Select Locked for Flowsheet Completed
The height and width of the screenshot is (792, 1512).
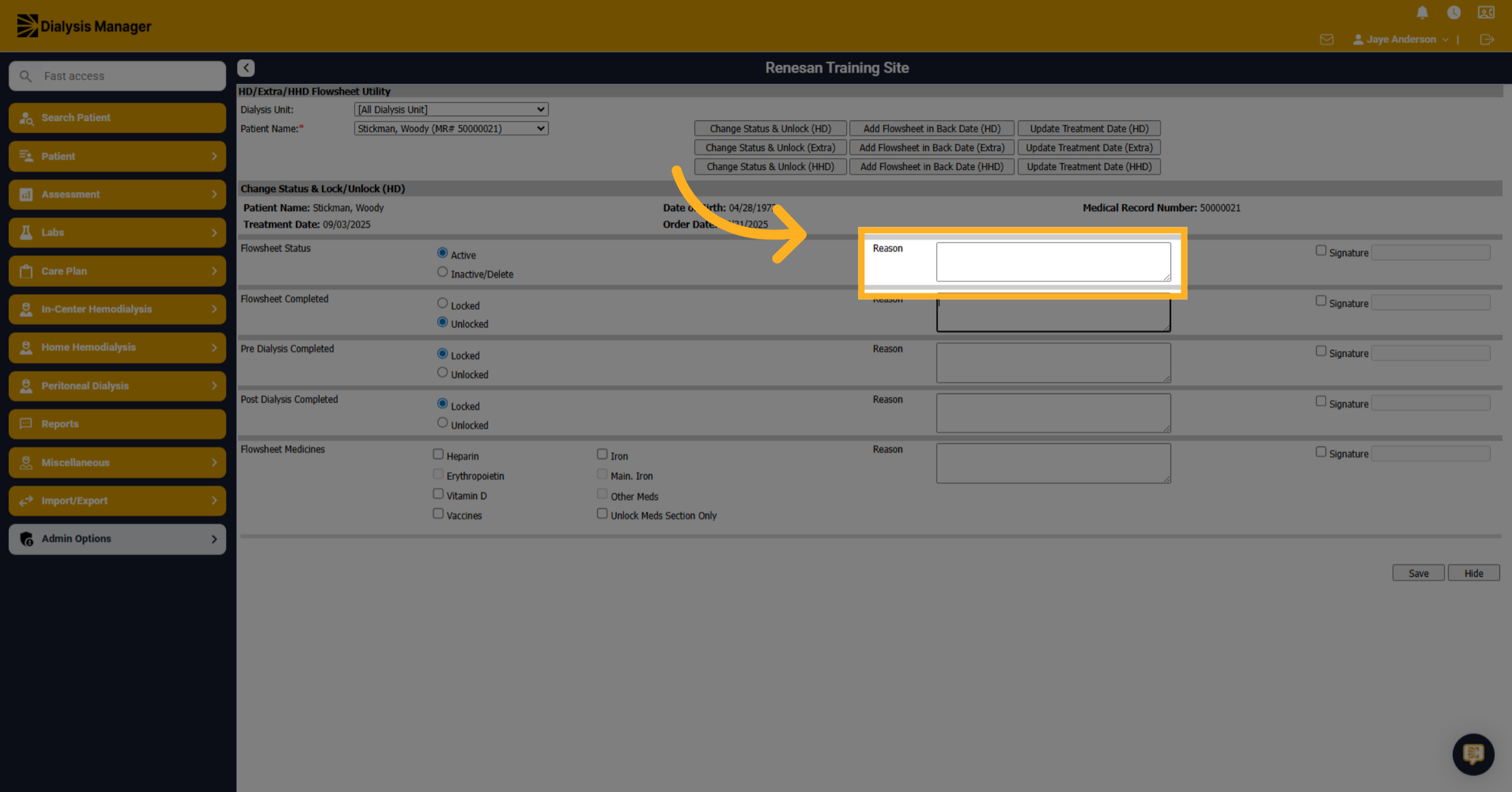click(x=442, y=303)
